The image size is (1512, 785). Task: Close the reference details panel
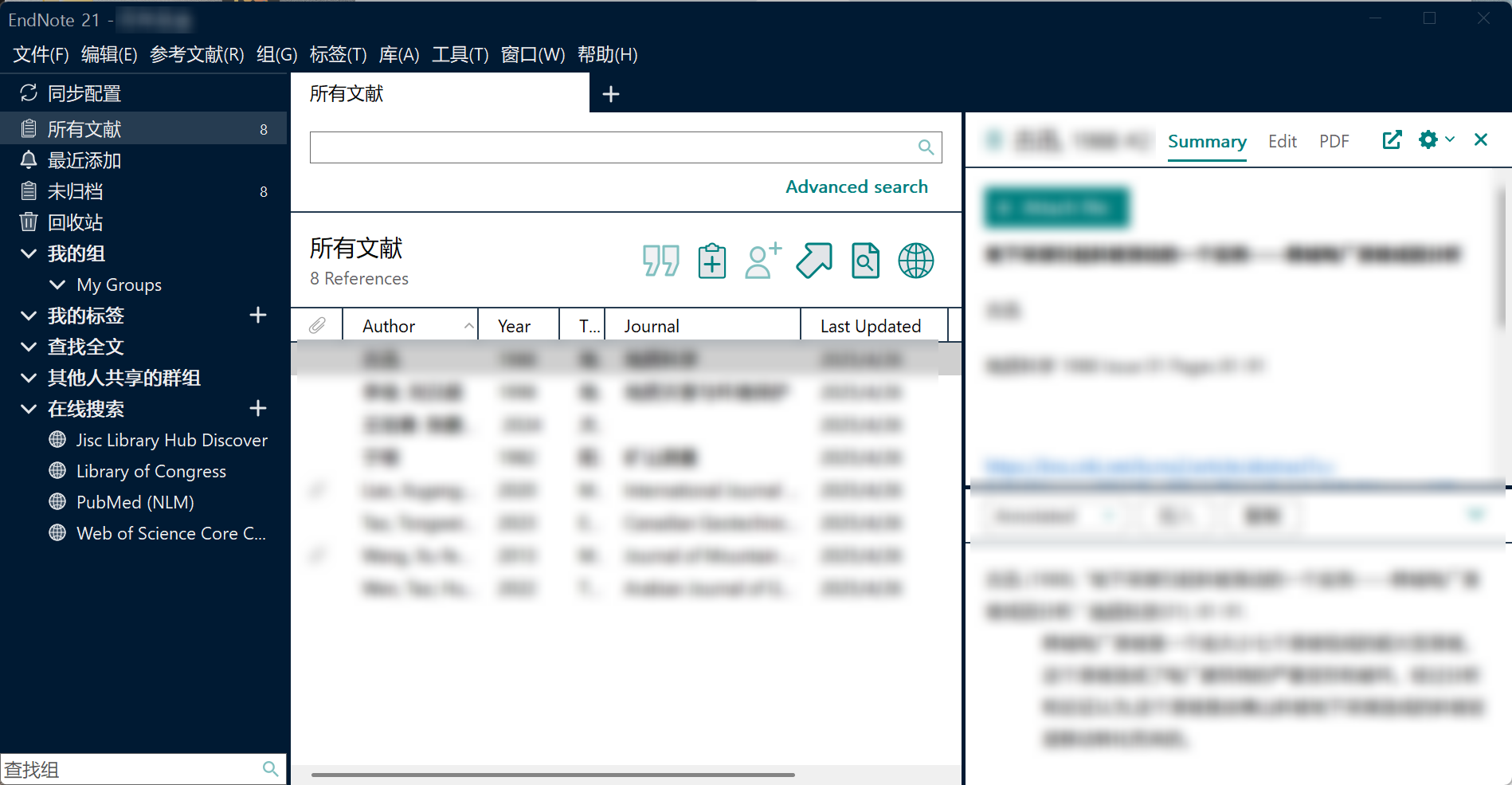click(1481, 139)
